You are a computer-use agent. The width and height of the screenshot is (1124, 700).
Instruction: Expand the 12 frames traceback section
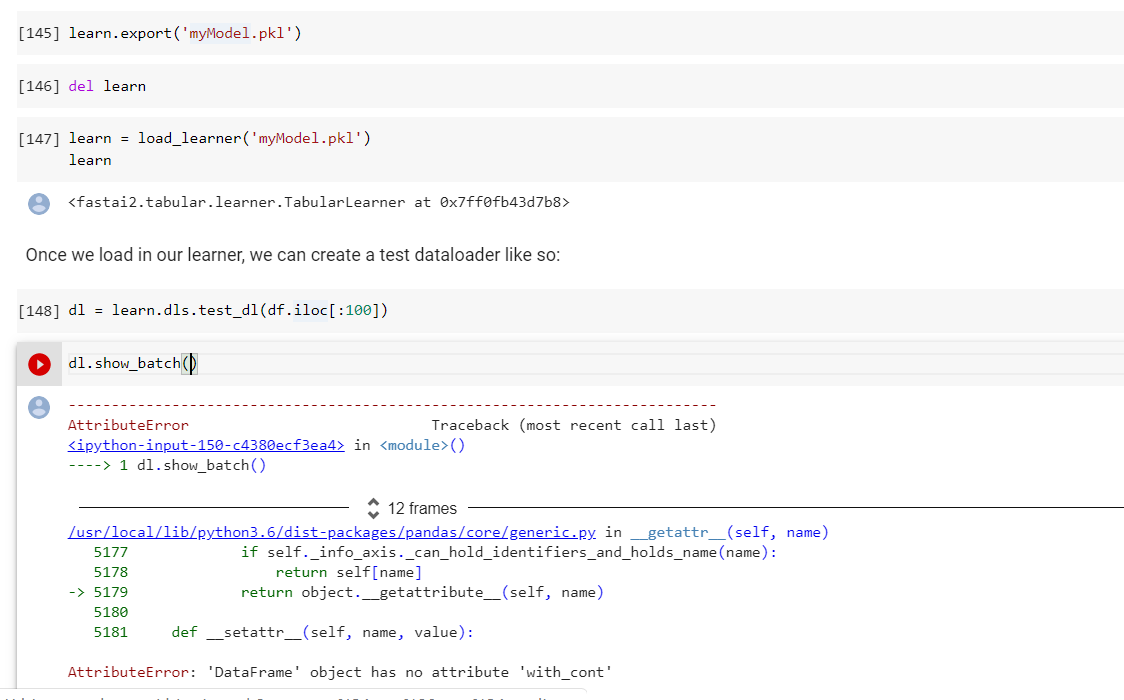click(410, 508)
